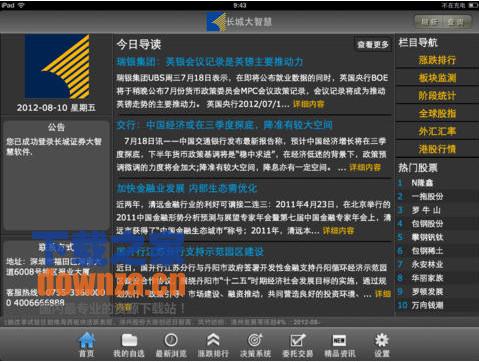Open 委托交易 via the checkmark icon
479x362 pixels.
point(298,340)
